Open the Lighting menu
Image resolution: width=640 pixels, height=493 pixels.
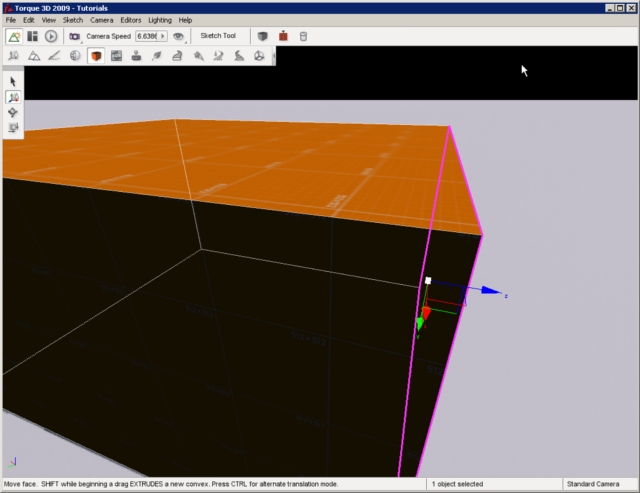pyautogui.click(x=160, y=20)
